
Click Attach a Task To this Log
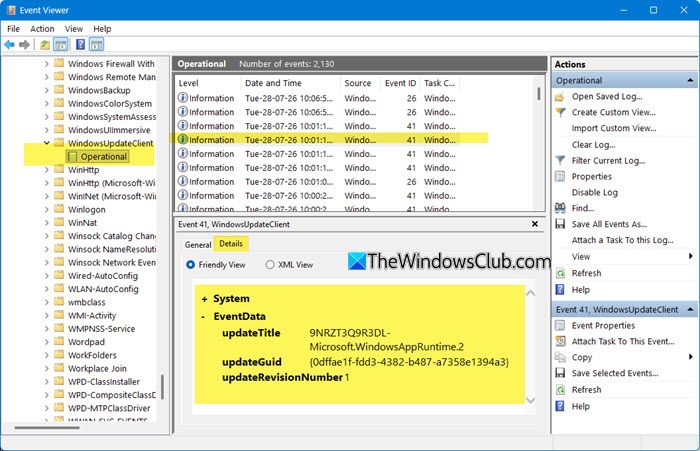point(622,240)
